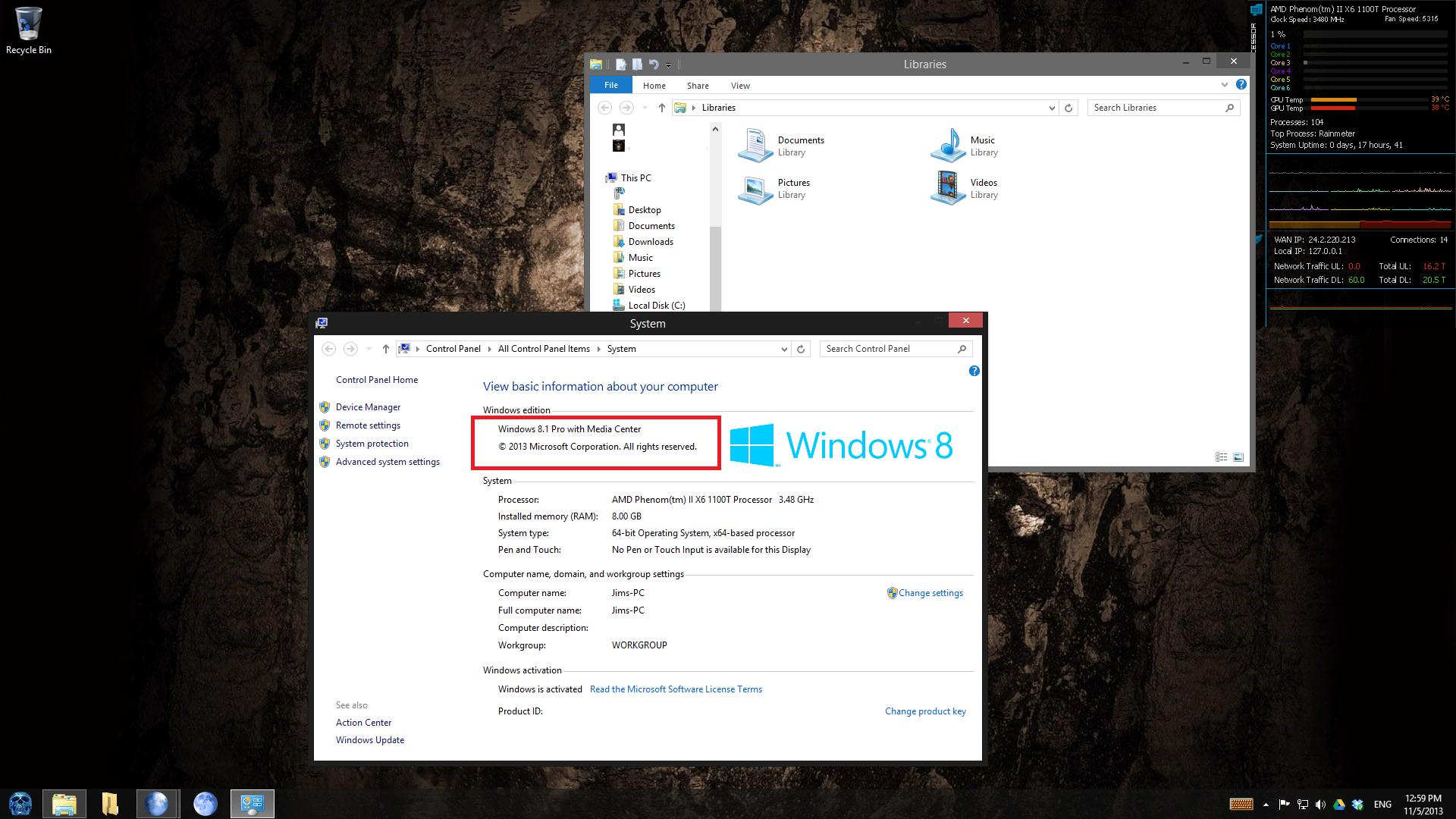Open Control Panel Home link
The height and width of the screenshot is (819, 1456).
click(376, 380)
